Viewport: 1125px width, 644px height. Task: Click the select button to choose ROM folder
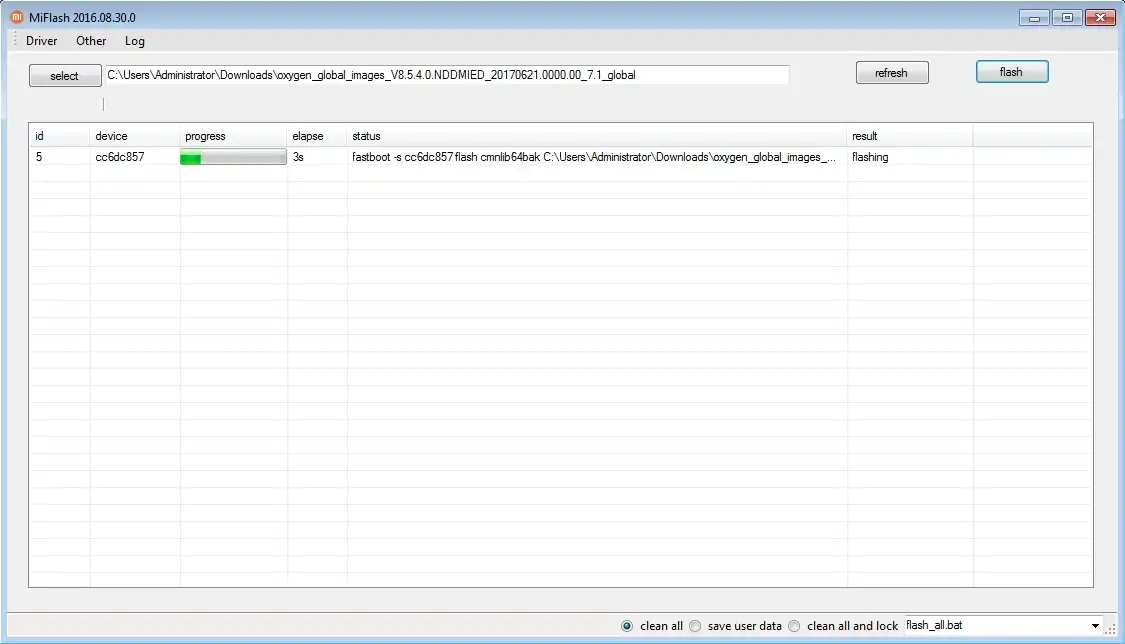(x=64, y=76)
